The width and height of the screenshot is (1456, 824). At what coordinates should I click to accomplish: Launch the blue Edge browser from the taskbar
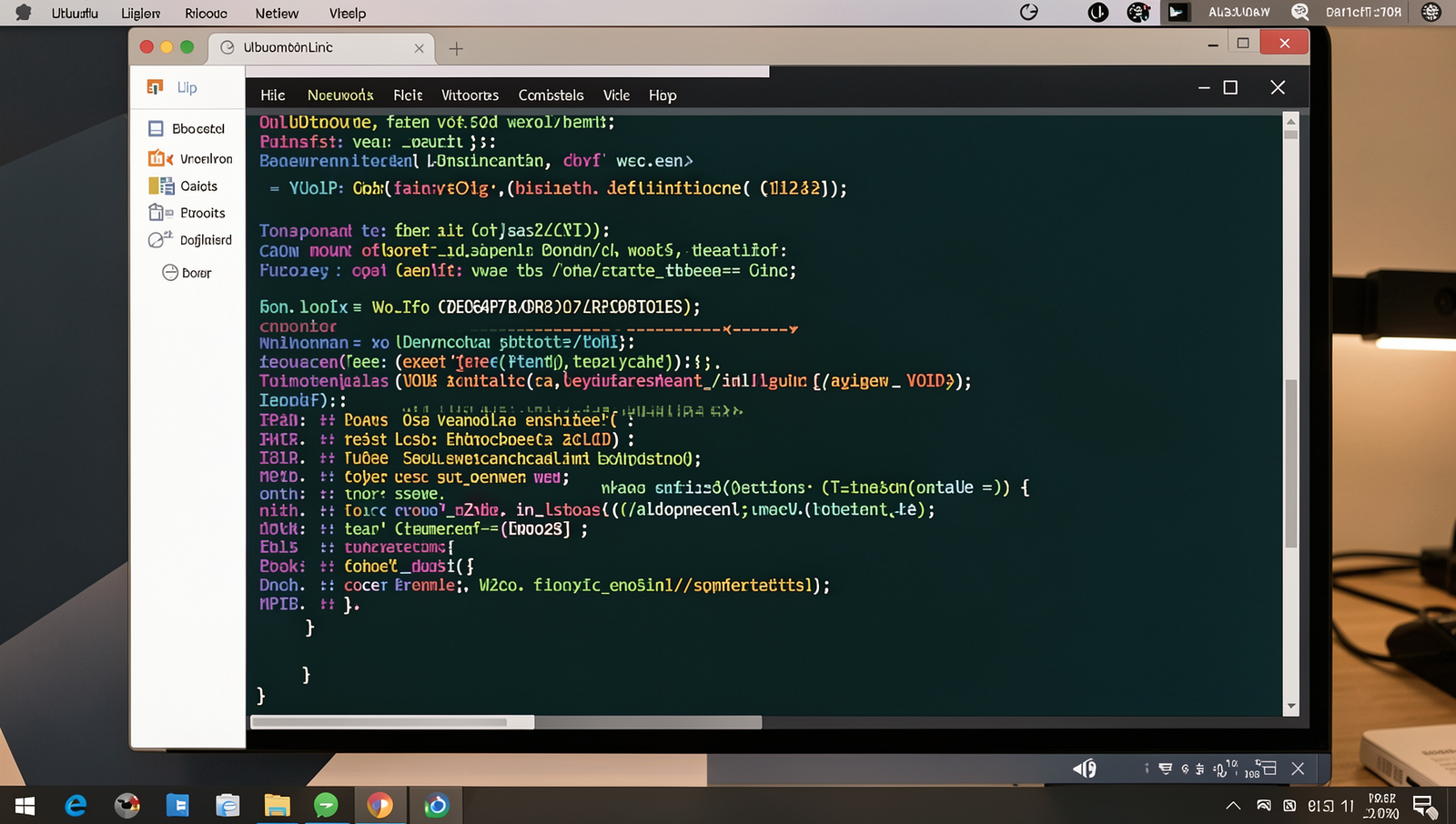pos(76,805)
